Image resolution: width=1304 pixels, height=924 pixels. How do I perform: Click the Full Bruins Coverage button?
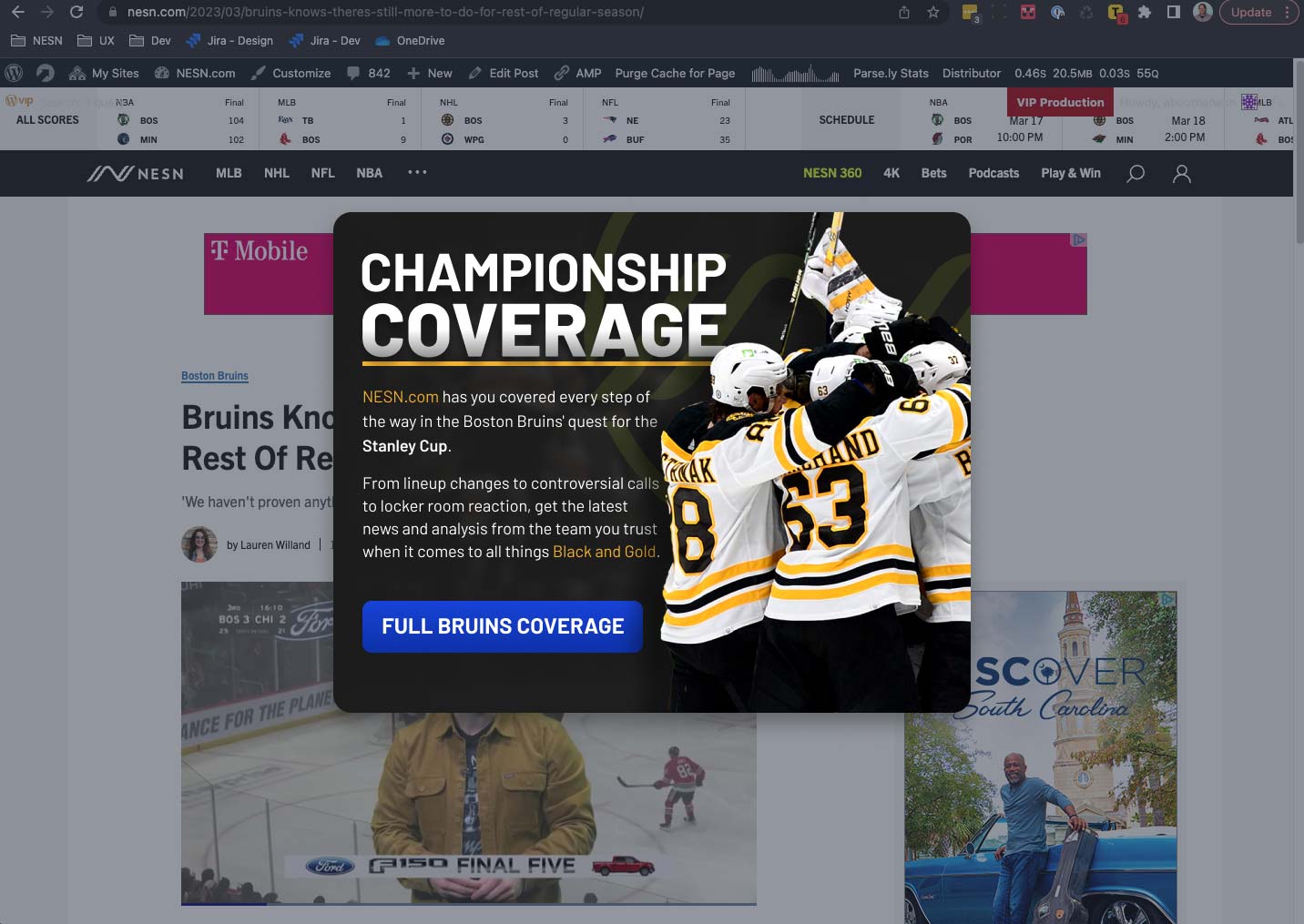pyautogui.click(x=503, y=626)
